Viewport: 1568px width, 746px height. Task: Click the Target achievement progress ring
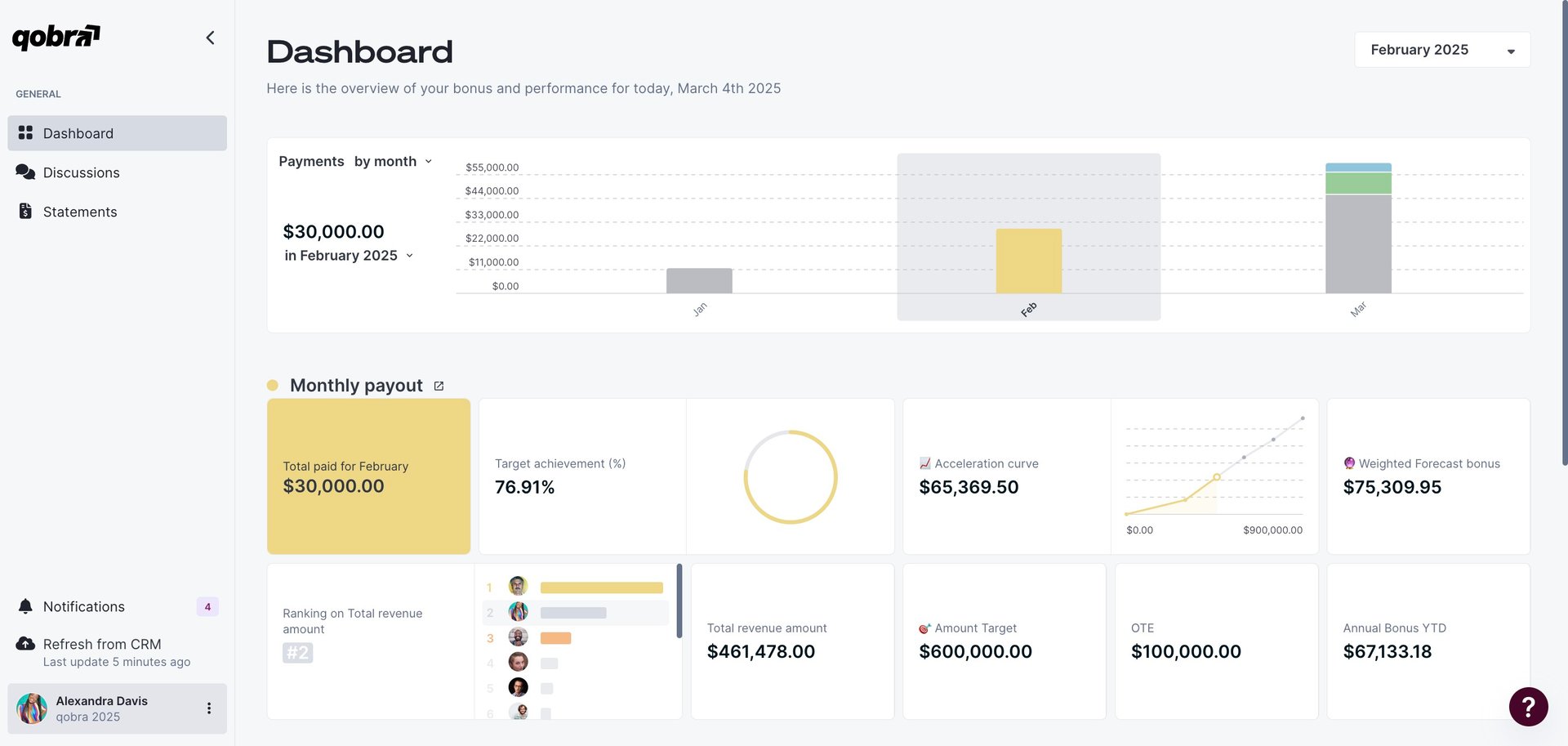click(790, 476)
